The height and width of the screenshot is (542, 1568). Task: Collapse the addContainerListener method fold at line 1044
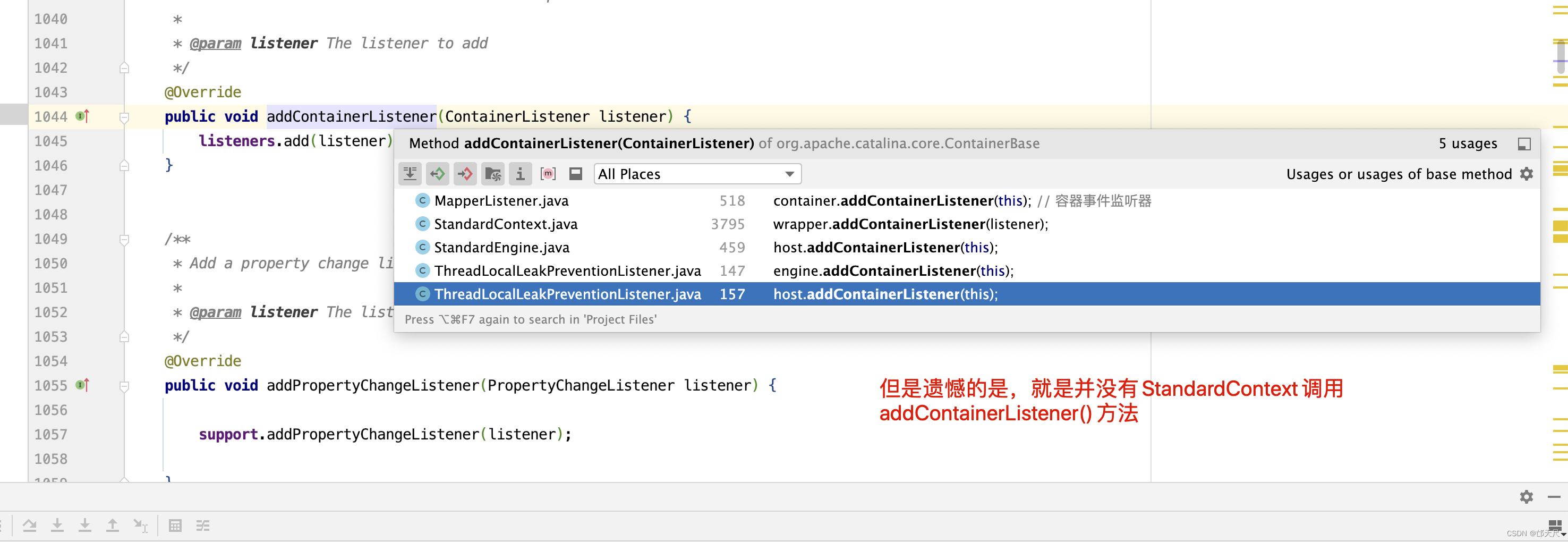(124, 117)
